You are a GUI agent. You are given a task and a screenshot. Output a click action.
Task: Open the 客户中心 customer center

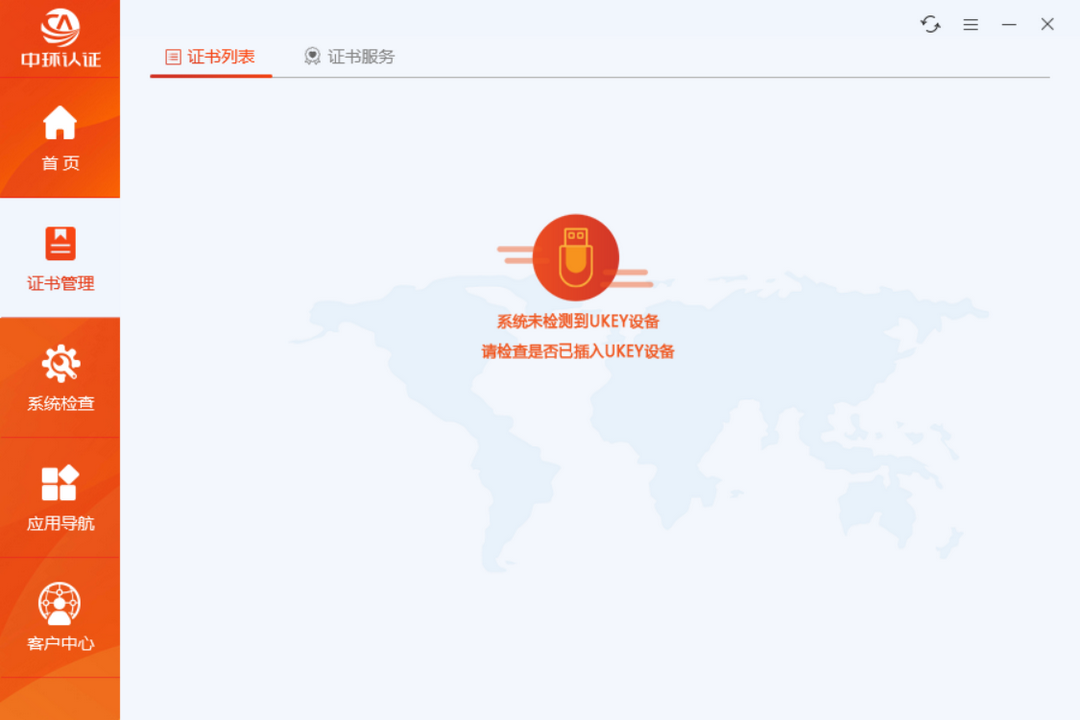pos(60,620)
